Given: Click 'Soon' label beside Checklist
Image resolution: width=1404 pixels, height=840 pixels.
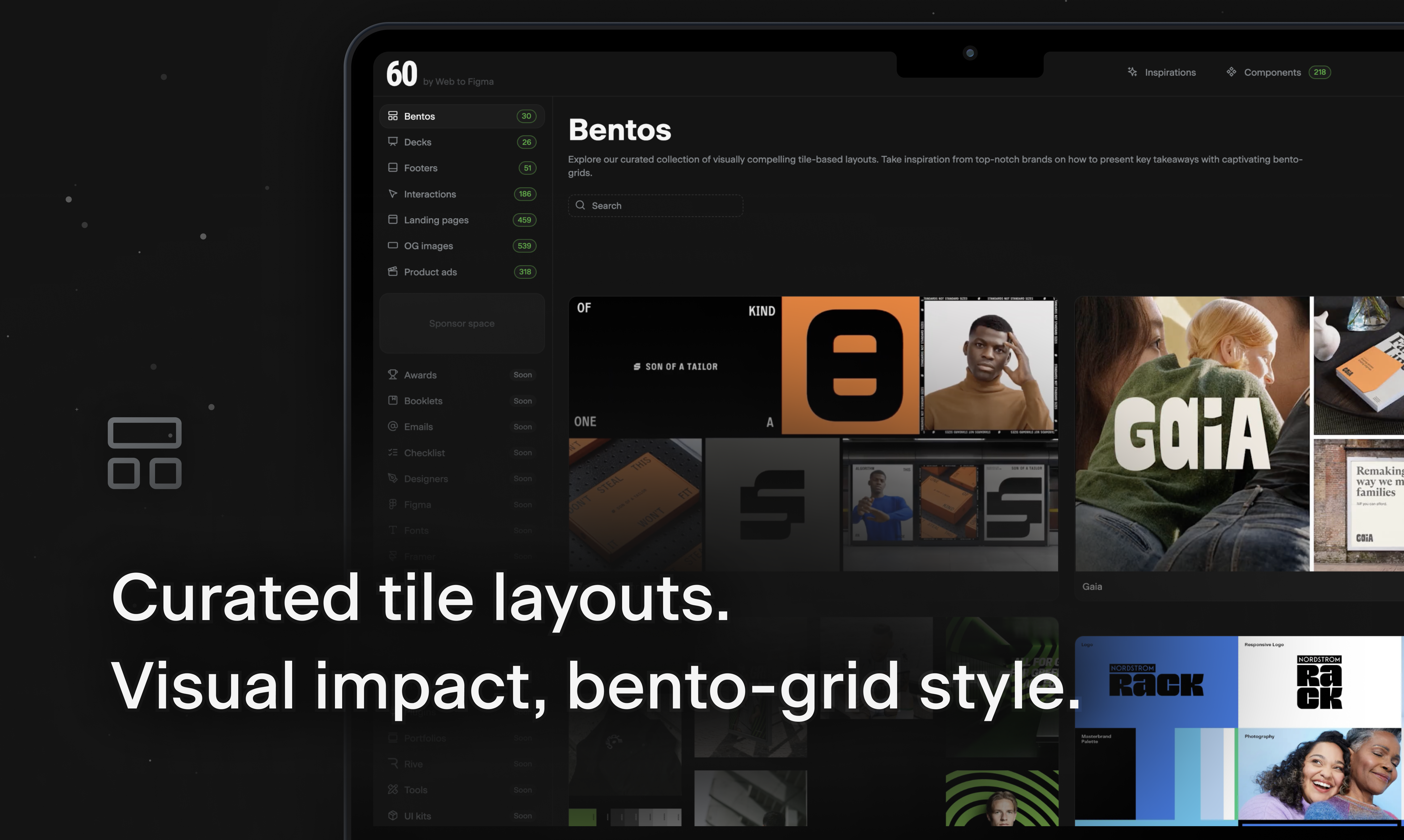Looking at the screenshot, I should 523,453.
